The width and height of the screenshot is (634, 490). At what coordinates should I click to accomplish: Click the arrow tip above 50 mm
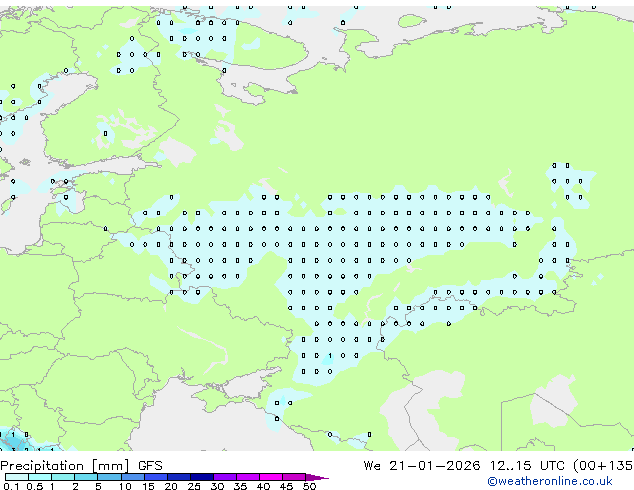coord(317,477)
